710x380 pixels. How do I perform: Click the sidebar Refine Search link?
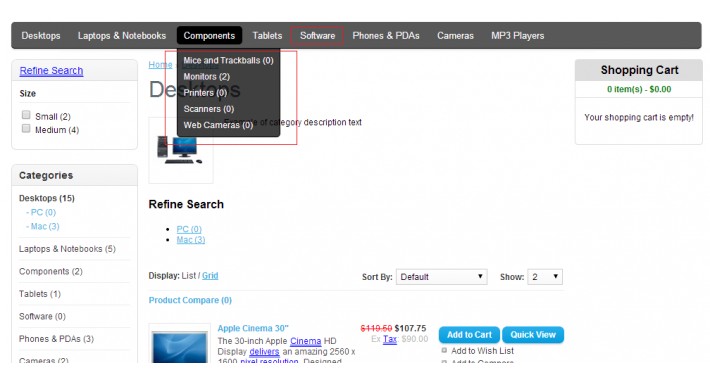tap(51, 71)
